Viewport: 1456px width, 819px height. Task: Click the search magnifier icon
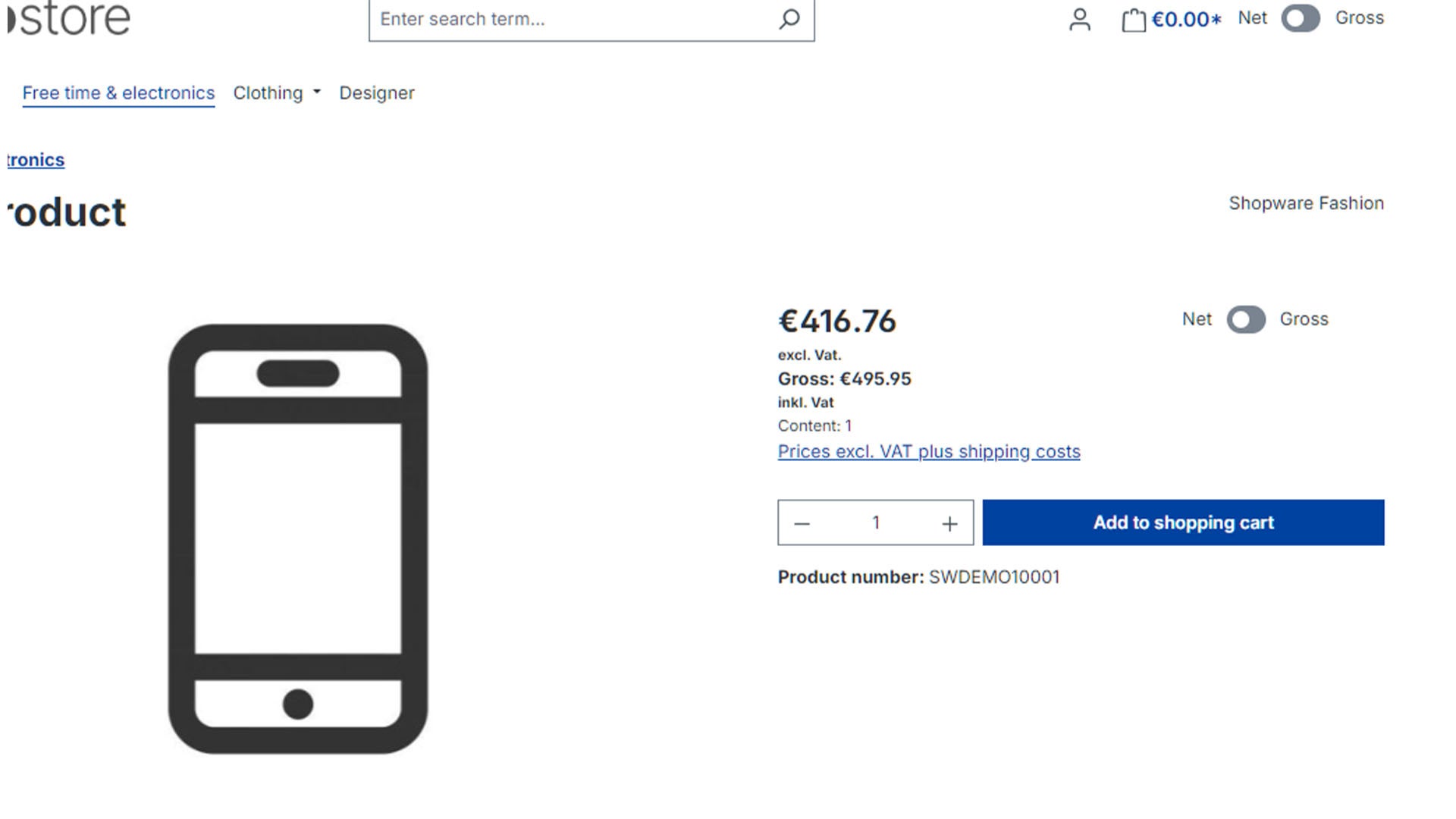coord(789,19)
